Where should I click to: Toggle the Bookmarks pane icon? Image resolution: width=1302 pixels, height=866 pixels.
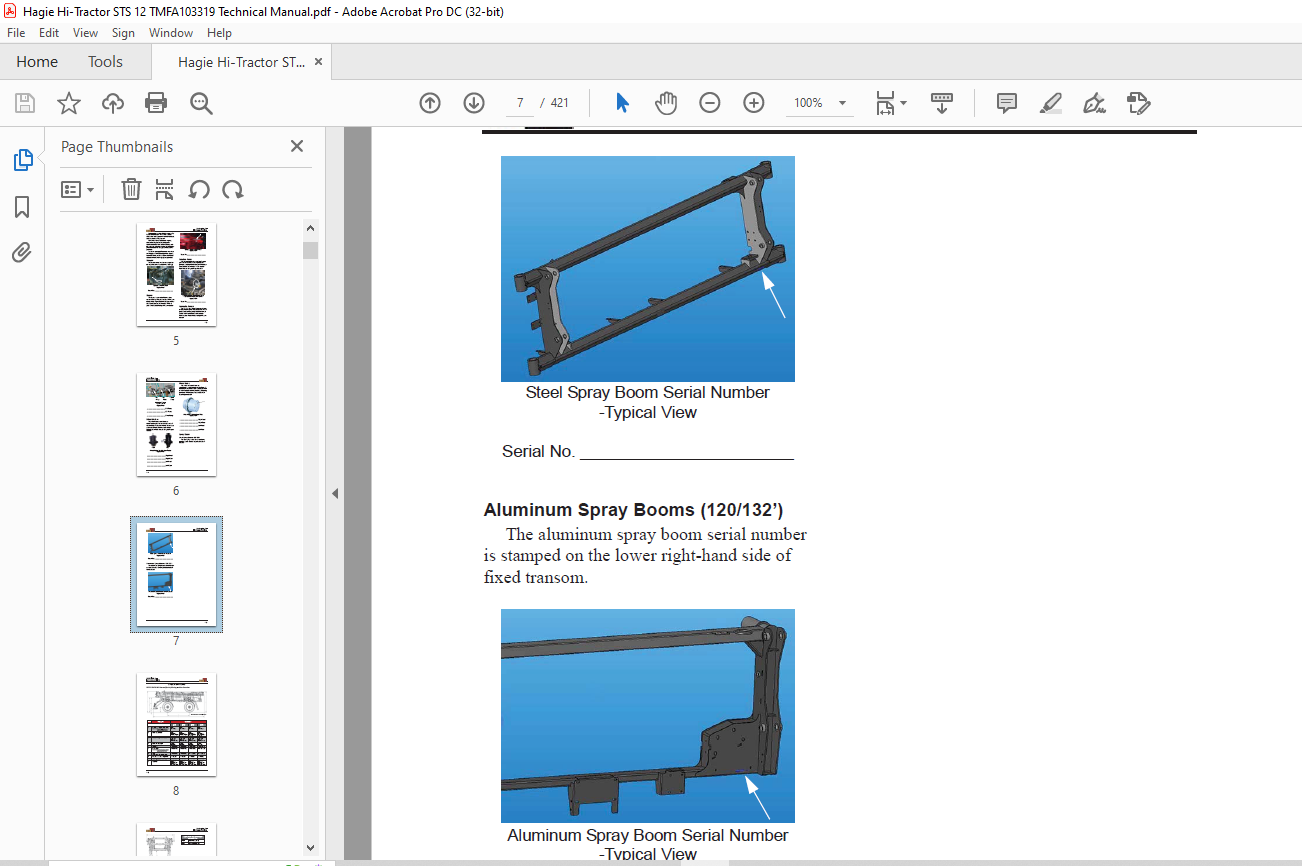click(x=22, y=207)
